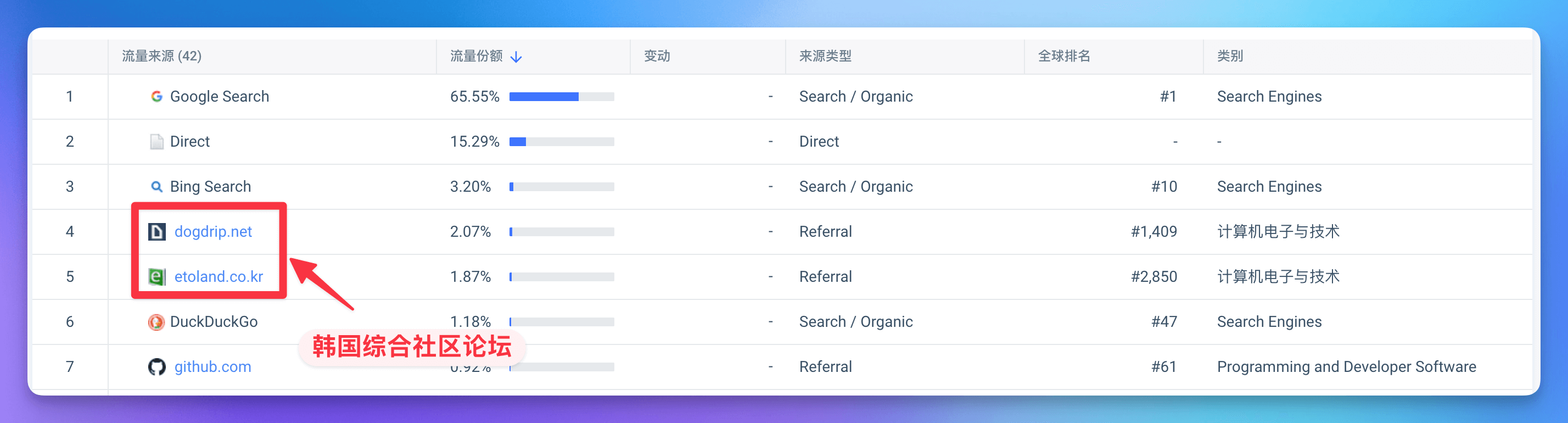This screenshot has height=423, width=1568.
Task: Click the DuckDuckGo source name
Action: pos(214,322)
